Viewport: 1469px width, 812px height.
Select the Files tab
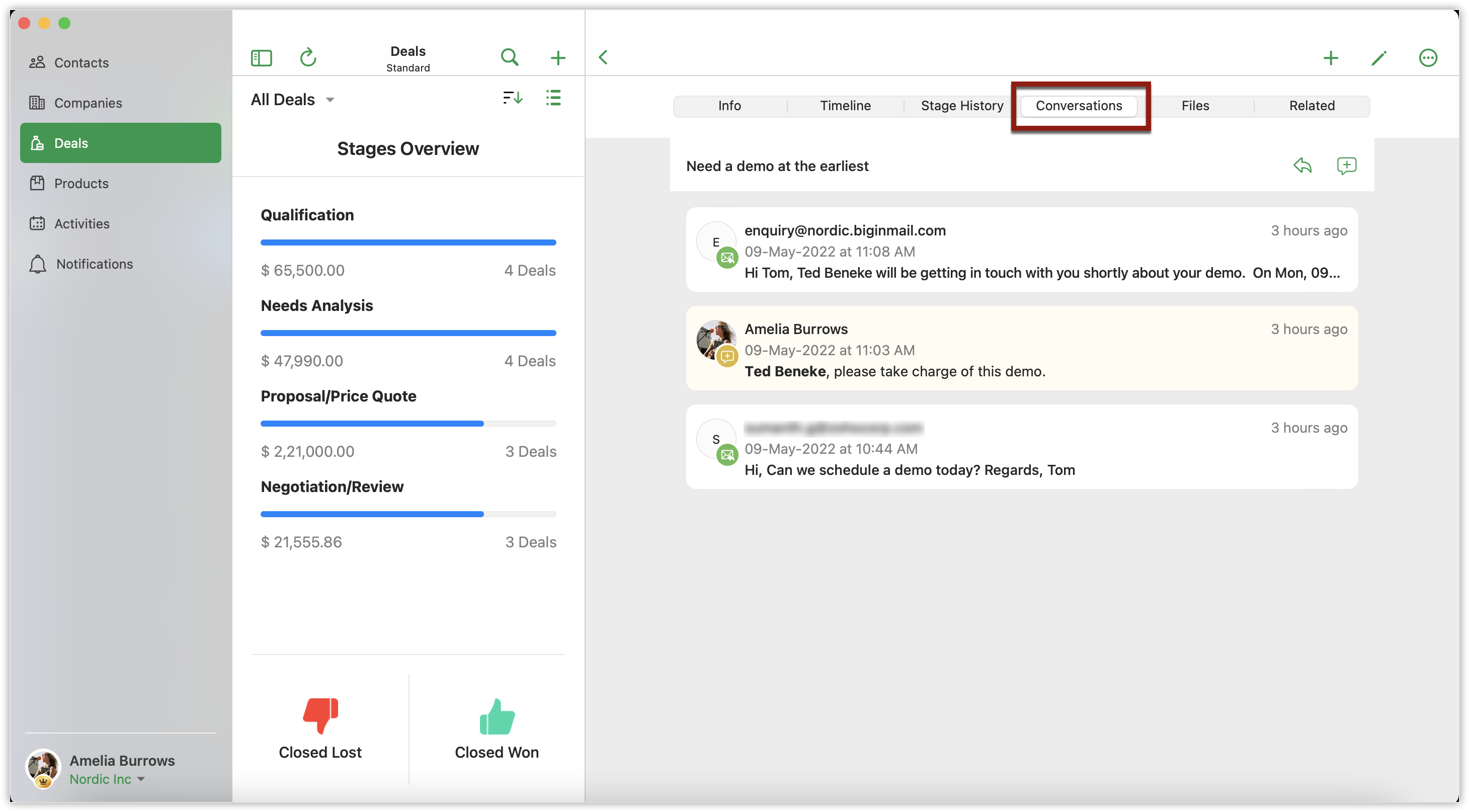1195,106
